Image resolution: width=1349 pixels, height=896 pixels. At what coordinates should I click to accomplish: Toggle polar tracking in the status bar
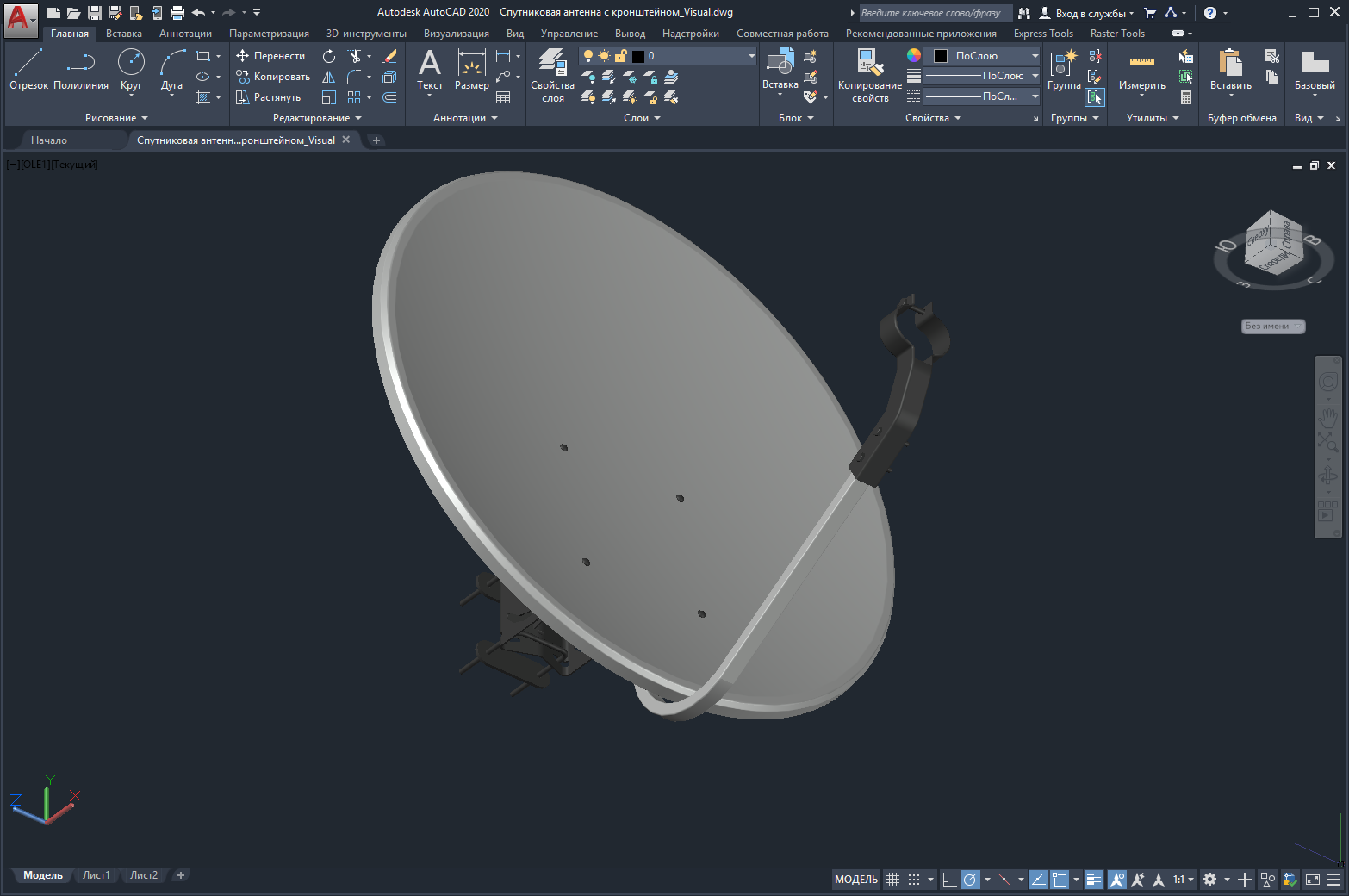tap(971, 880)
